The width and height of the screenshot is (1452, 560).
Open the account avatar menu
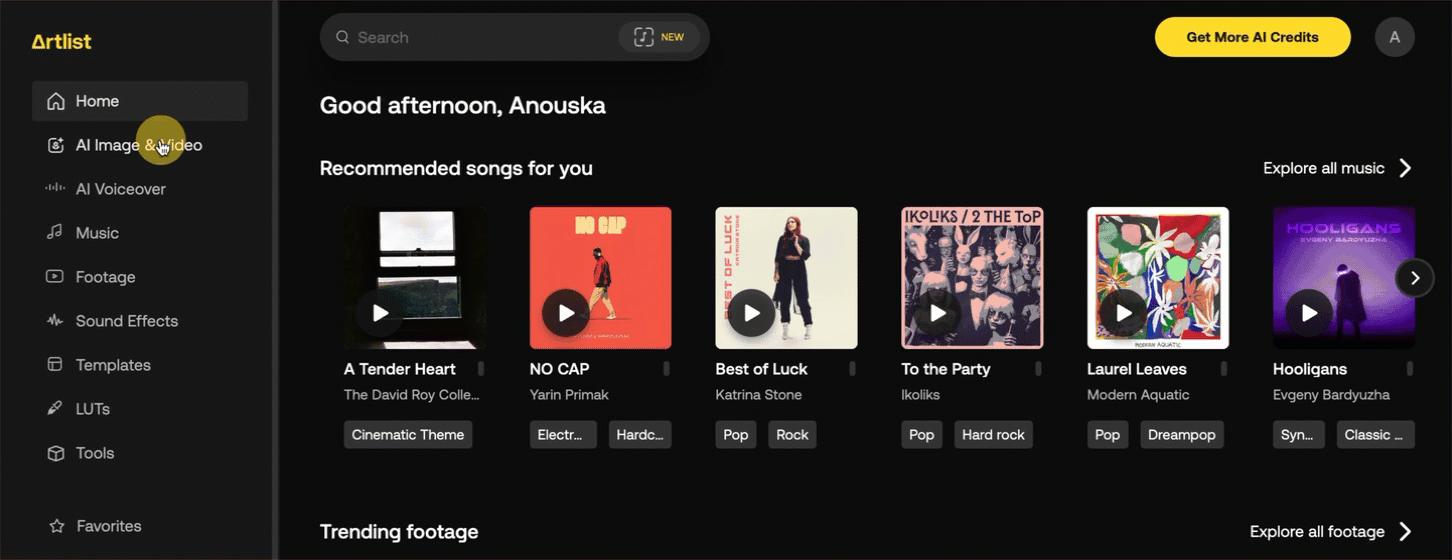(x=1394, y=37)
